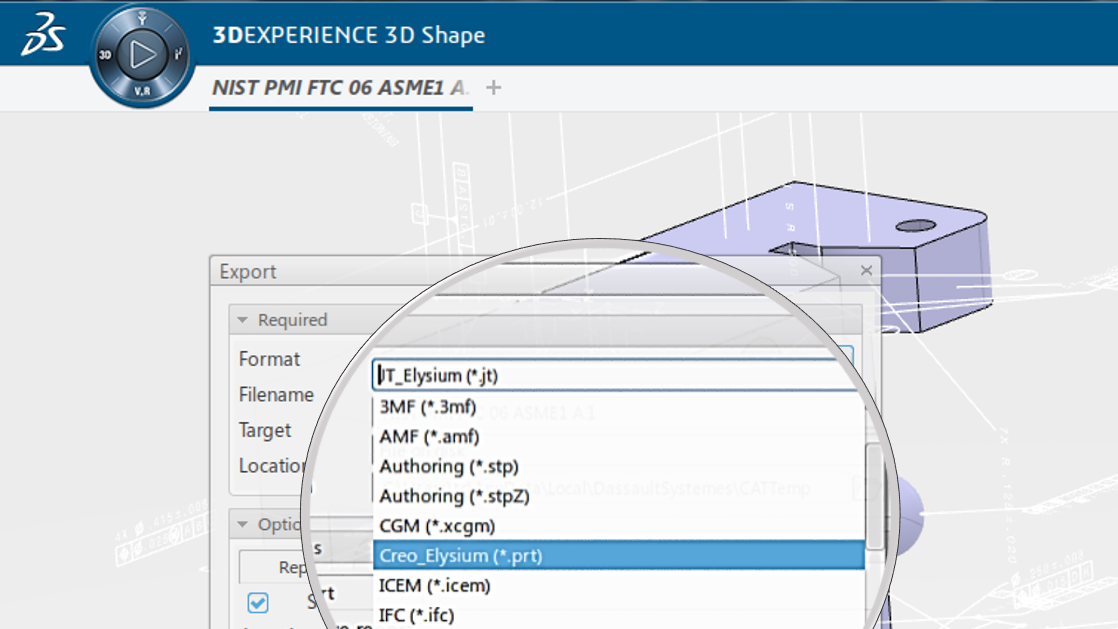Pick AMF (*.amf) in the format list

(618, 437)
